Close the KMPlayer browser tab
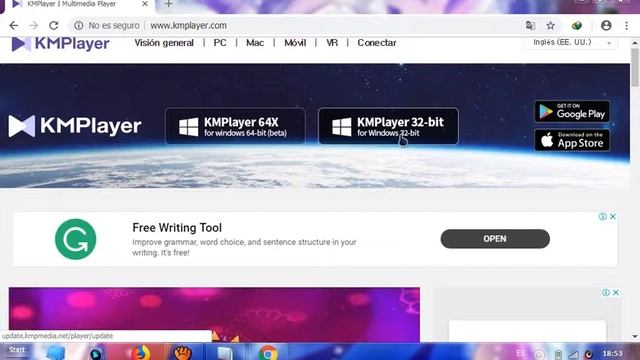The image size is (640, 360). (145, 4)
